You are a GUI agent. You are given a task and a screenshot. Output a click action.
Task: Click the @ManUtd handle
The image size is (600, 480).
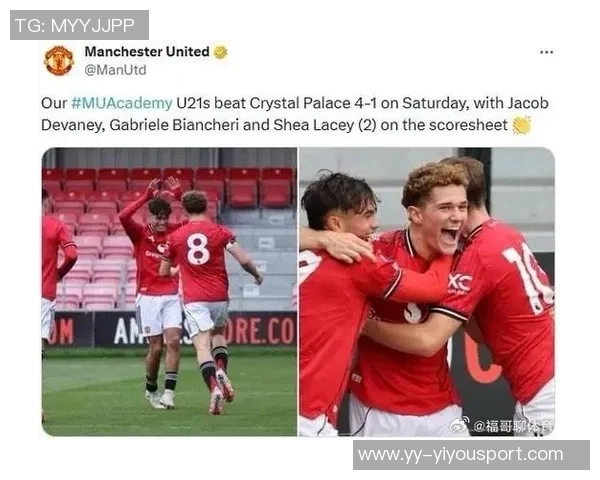[115, 70]
